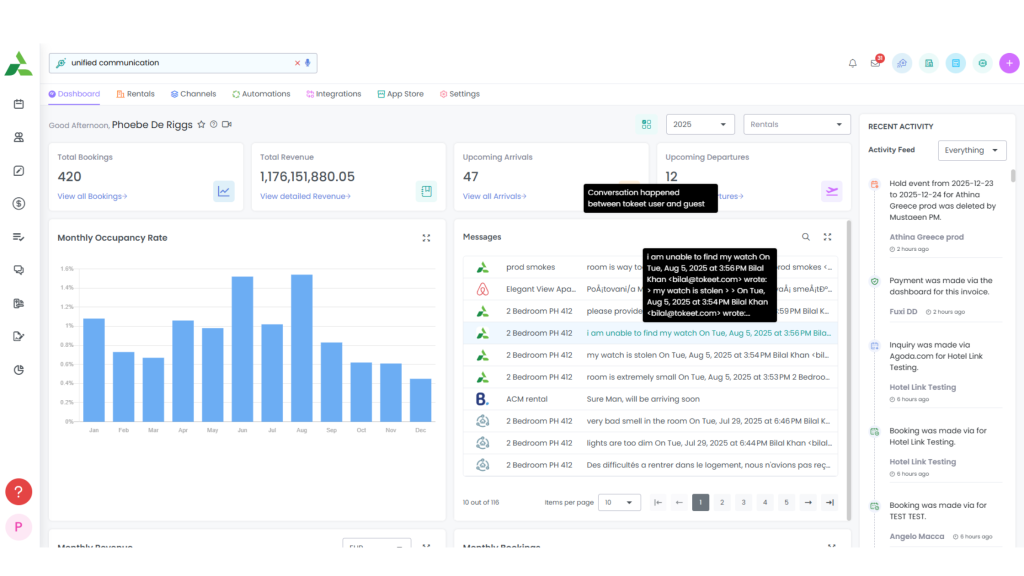1024x576 pixels.
Task: Open the notification bell
Action: pyautogui.click(x=852, y=63)
